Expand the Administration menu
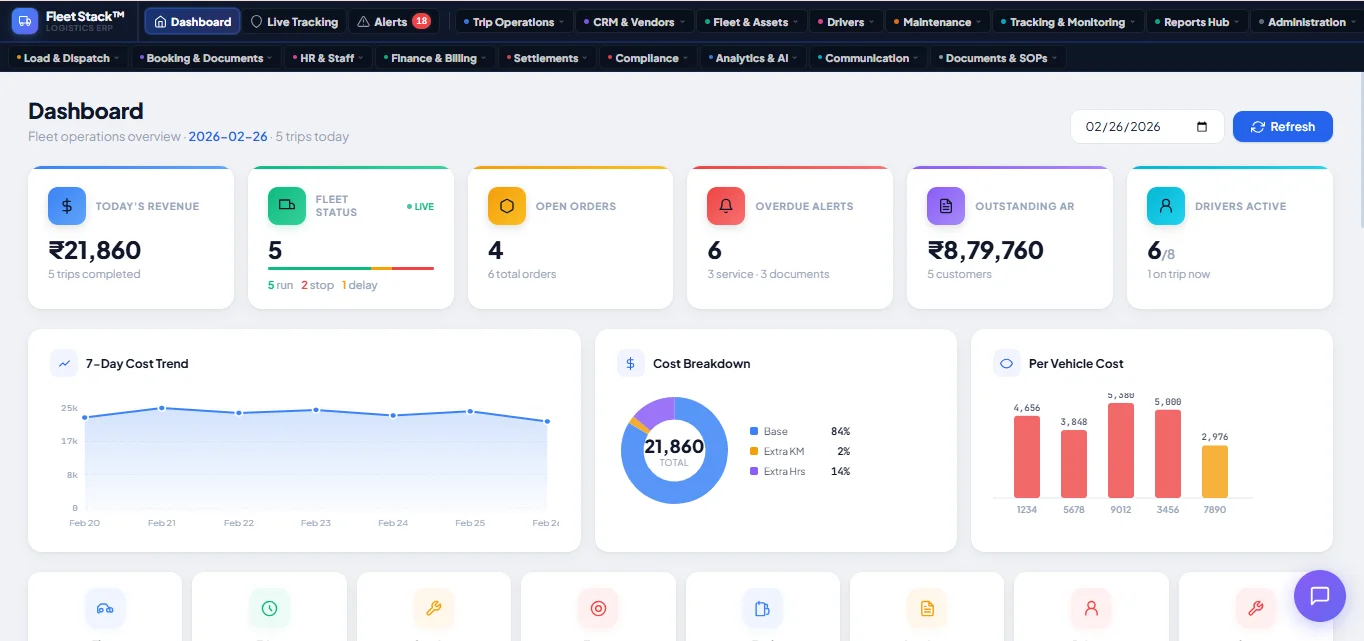 pos(1307,22)
